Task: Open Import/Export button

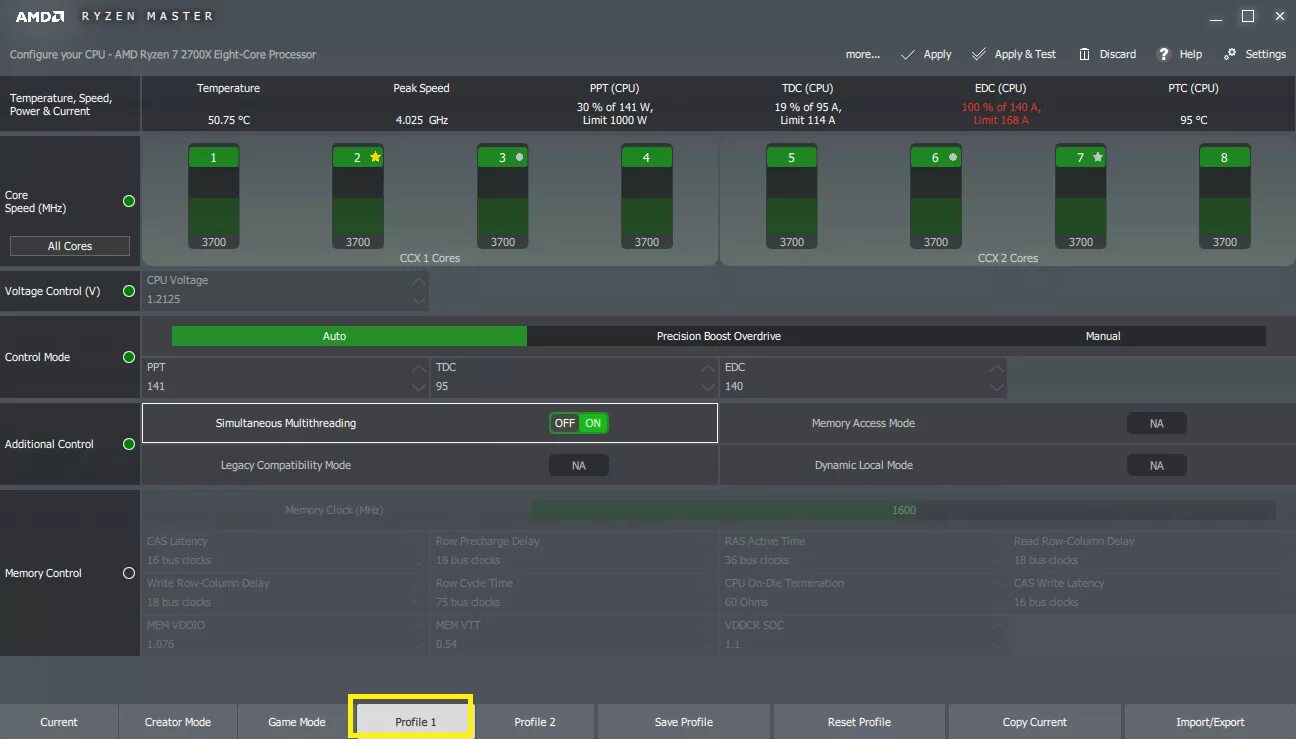Action: tap(1210, 722)
